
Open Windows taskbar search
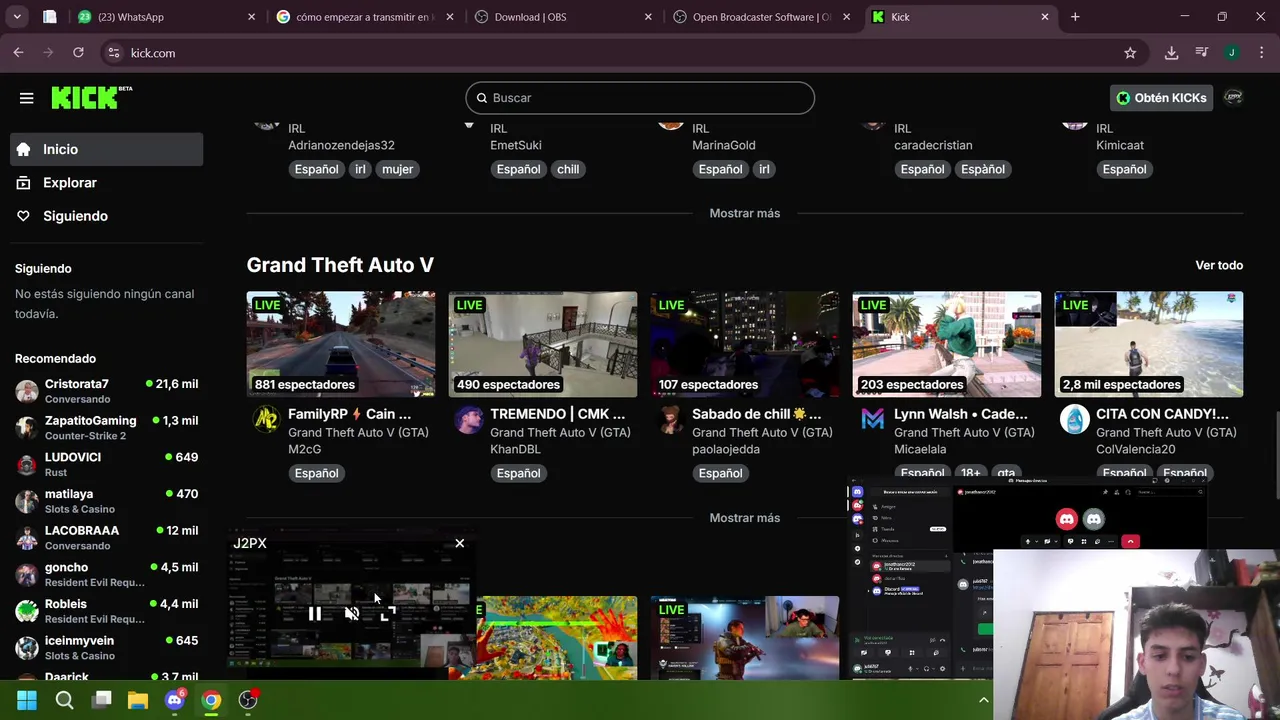click(x=64, y=700)
